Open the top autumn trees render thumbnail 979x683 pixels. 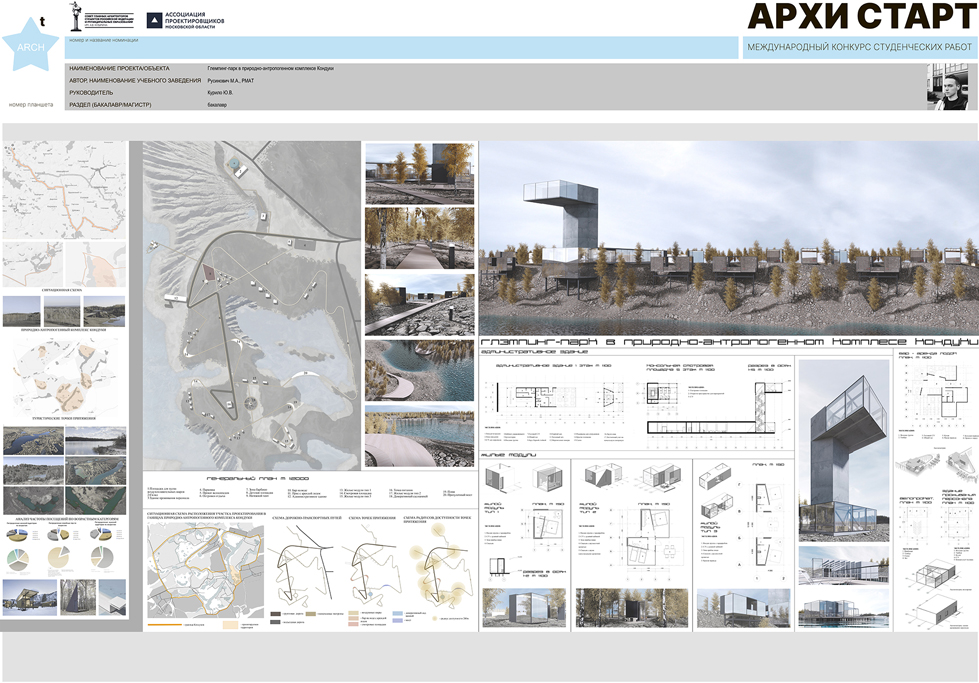418,171
